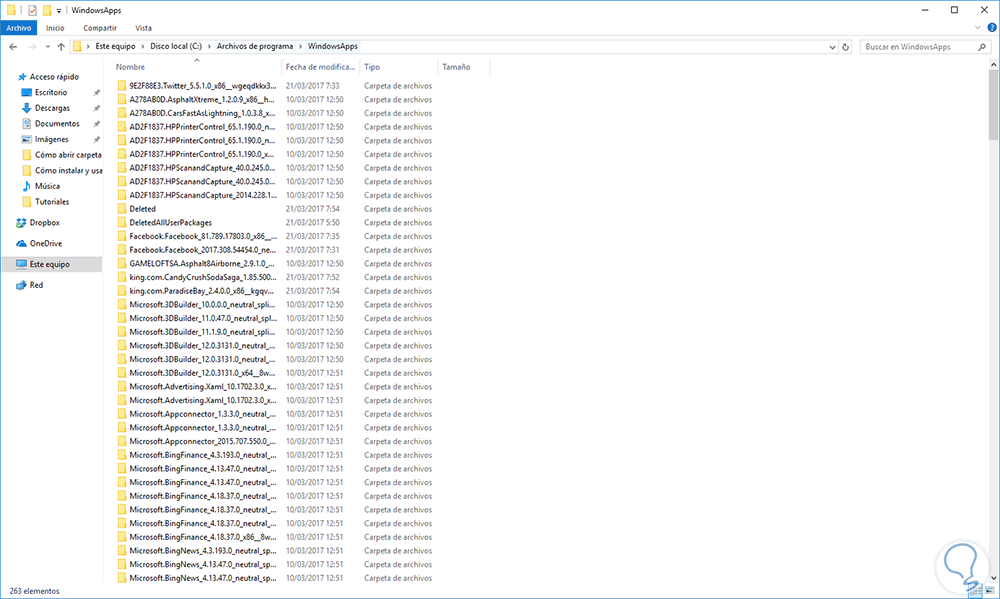Expand the ribbon with chevron
The width and height of the screenshot is (1000, 599).
pyautogui.click(x=978, y=27)
